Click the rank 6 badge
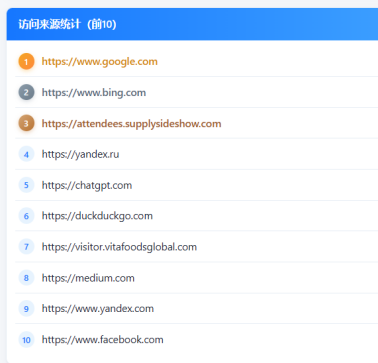 [26, 216]
